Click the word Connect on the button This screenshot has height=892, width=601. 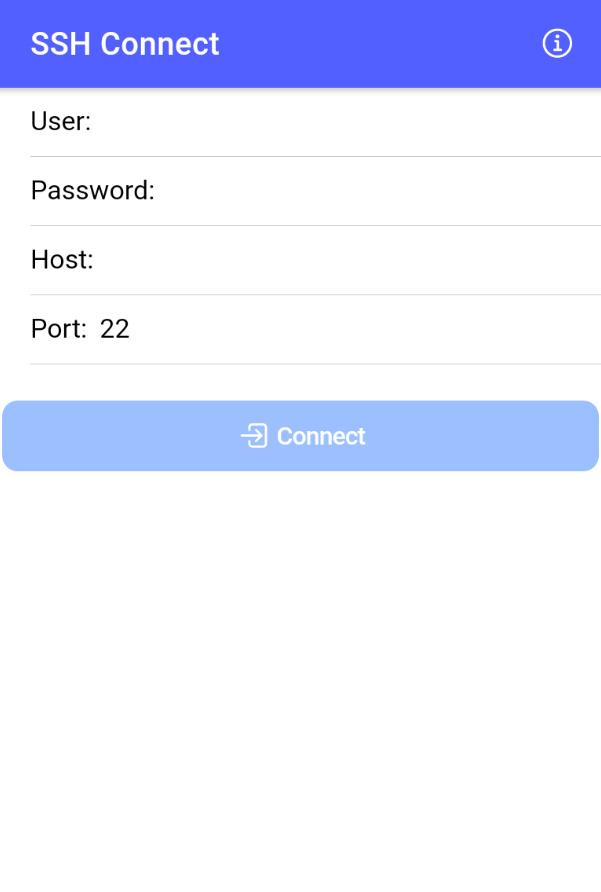321,436
